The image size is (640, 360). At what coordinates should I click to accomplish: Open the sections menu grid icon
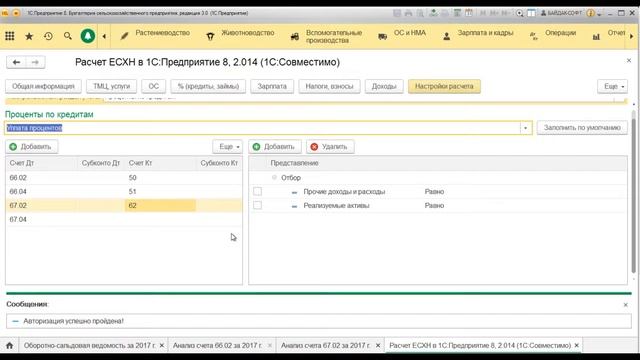pyautogui.click(x=10, y=36)
